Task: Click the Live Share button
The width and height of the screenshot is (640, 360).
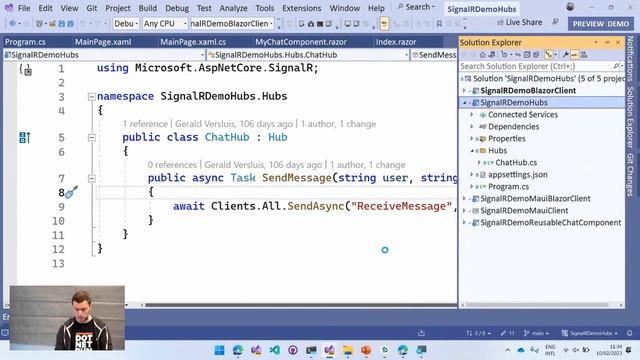Action: point(519,22)
